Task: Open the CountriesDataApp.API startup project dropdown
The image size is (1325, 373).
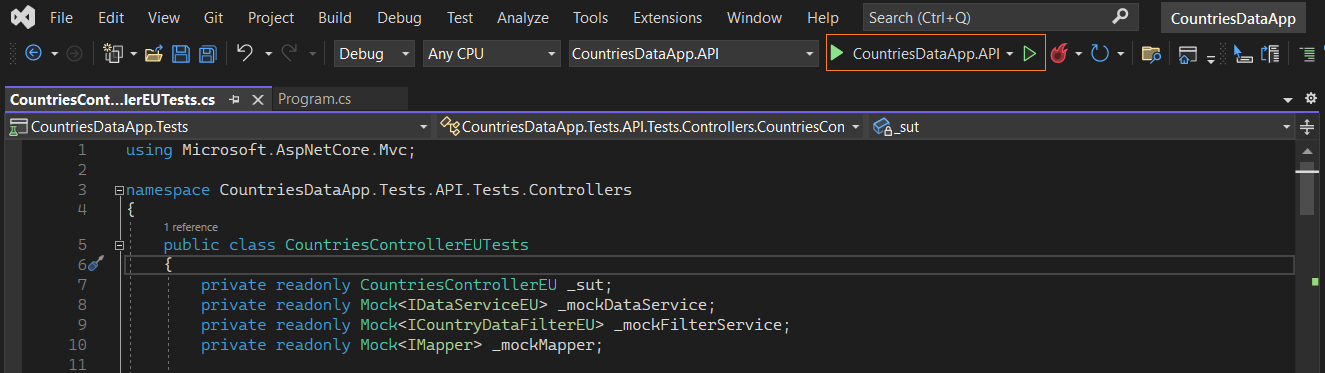Action: 693,54
